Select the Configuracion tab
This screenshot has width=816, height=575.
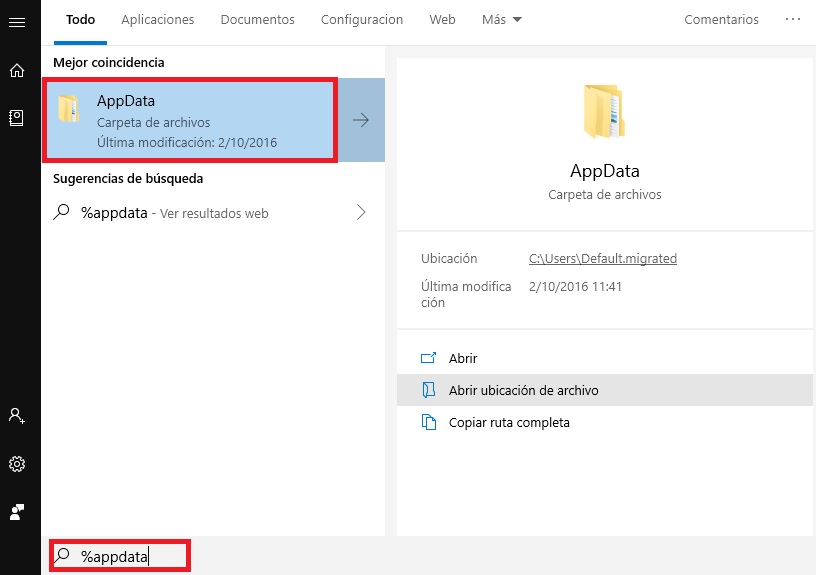362,20
